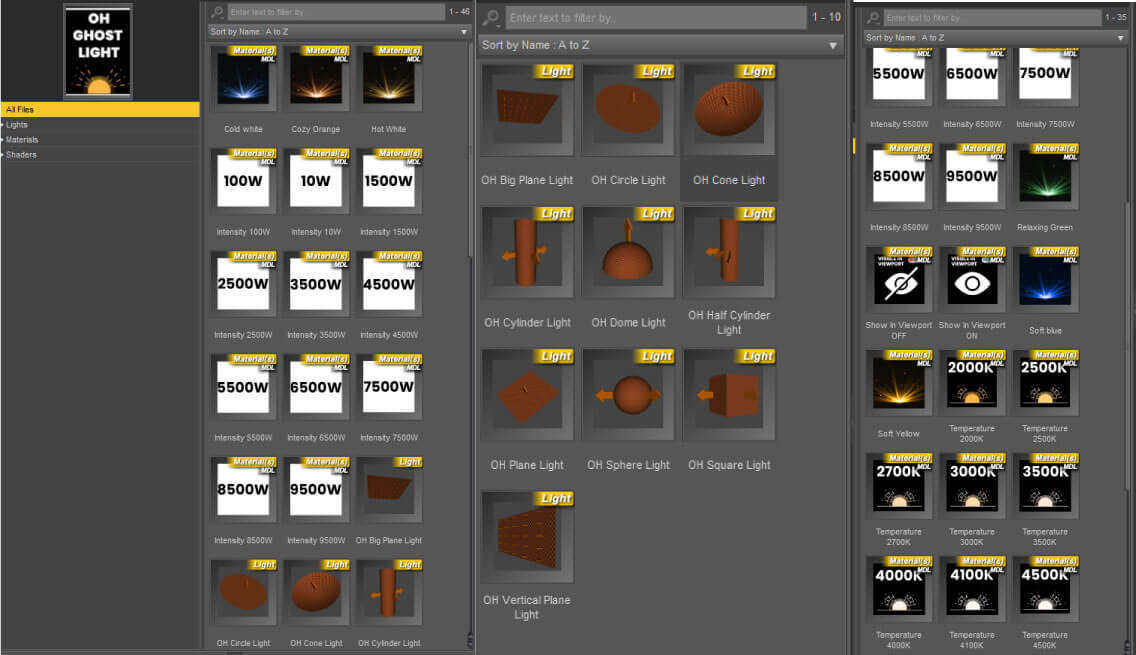Click the middle panel filter text field
Viewport: 1136px width, 655px height.
click(655, 18)
